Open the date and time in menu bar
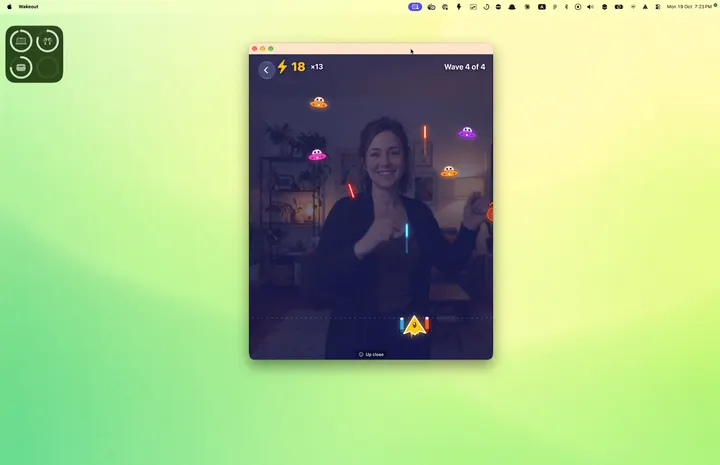The image size is (720, 465). point(689,6)
